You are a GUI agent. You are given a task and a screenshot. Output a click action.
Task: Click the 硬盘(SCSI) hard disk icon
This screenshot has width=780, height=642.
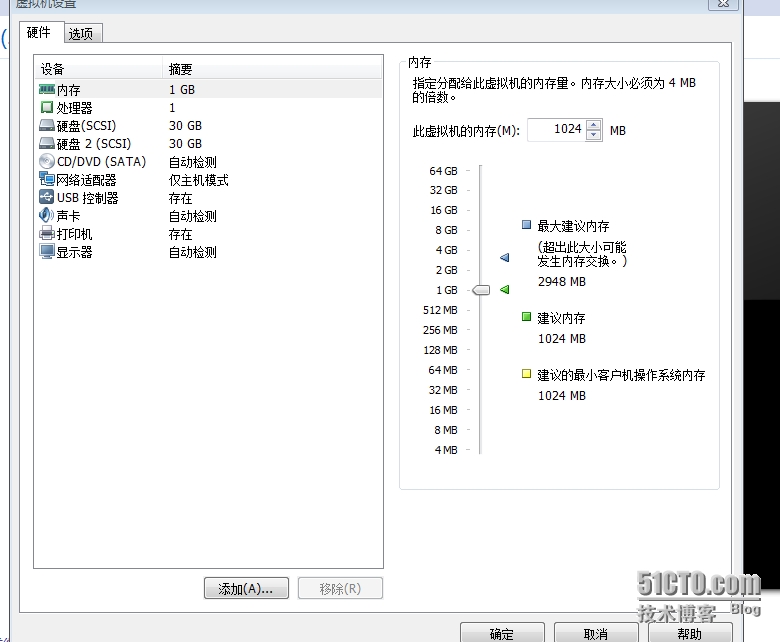click(x=47, y=125)
